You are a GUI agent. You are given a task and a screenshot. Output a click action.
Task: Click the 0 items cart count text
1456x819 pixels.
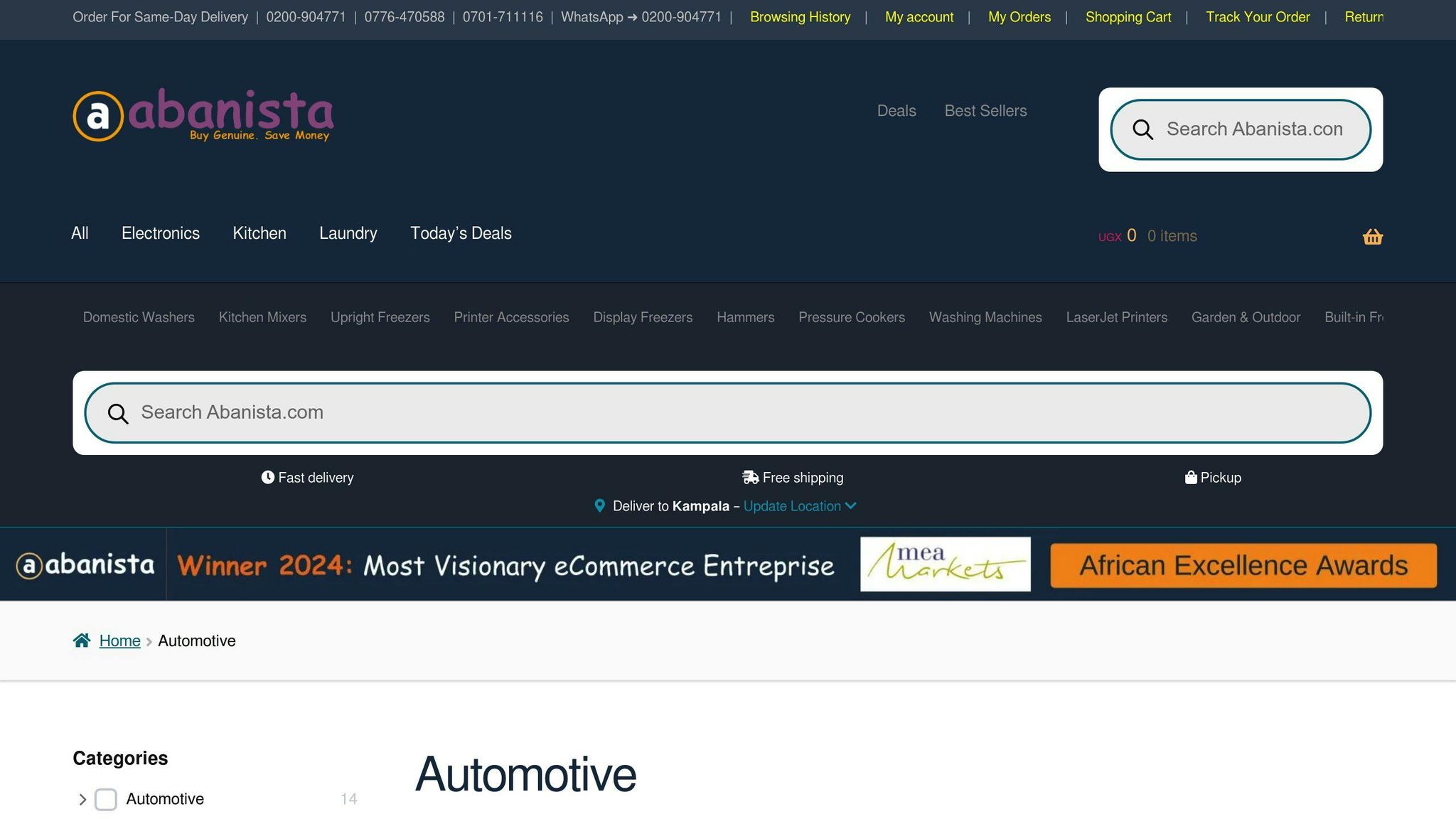click(x=1172, y=236)
